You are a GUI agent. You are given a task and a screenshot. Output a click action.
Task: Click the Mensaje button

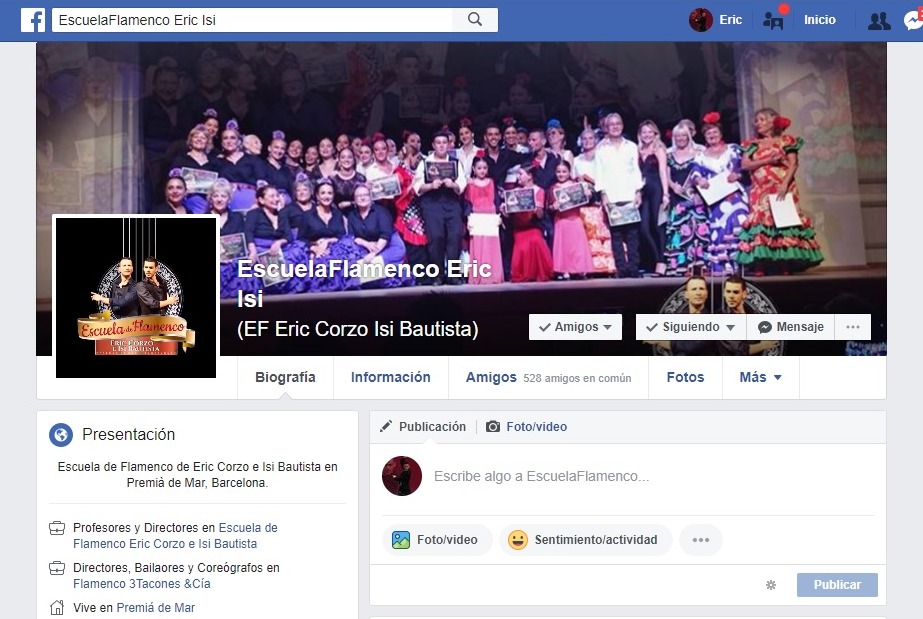point(791,327)
